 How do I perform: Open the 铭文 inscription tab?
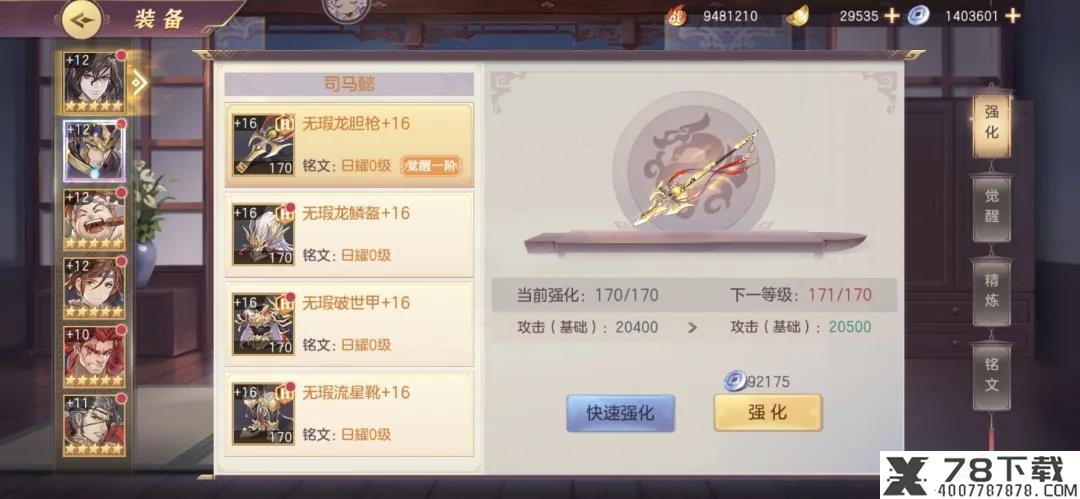[991, 375]
